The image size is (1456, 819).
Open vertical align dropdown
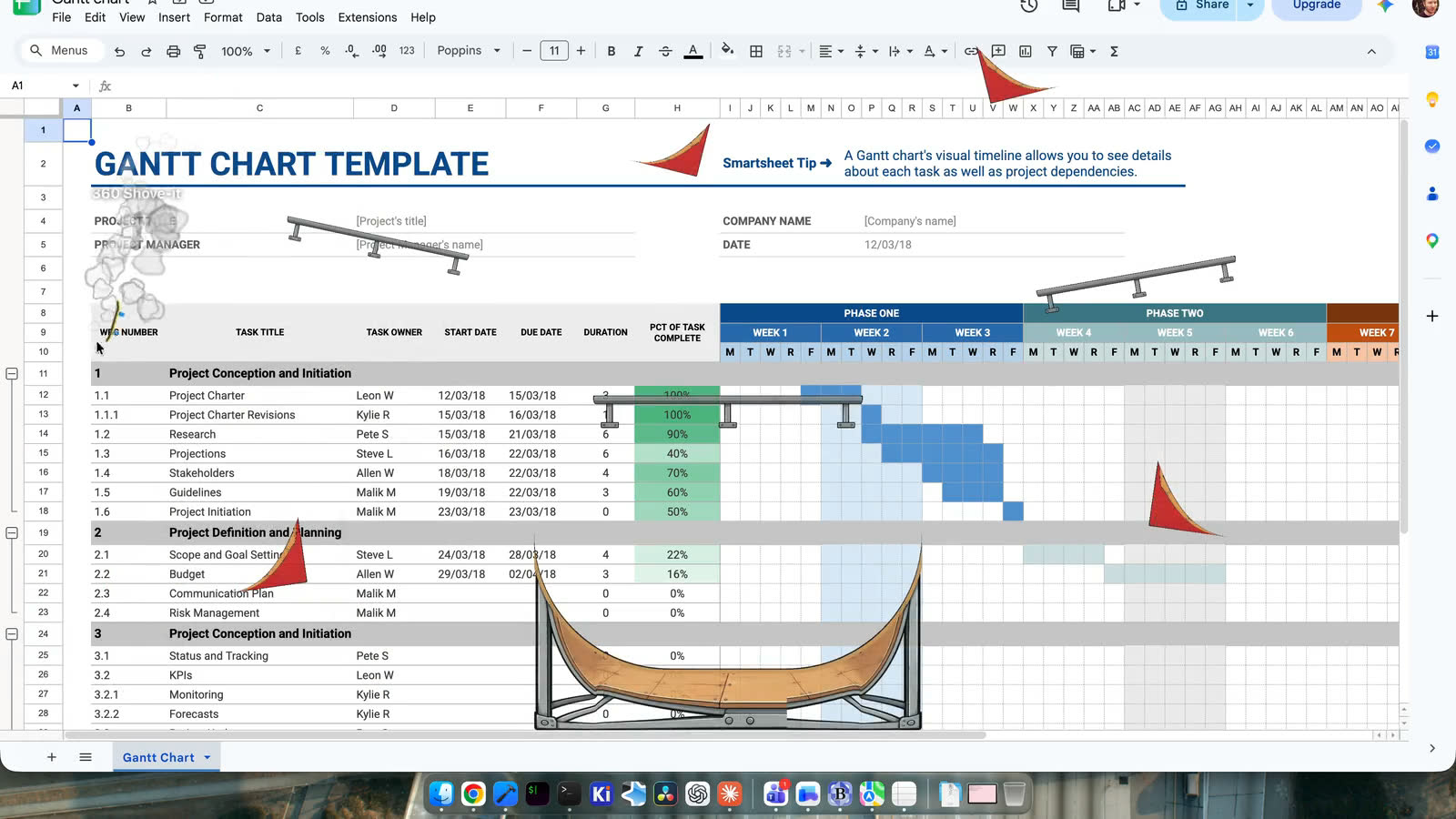[865, 51]
